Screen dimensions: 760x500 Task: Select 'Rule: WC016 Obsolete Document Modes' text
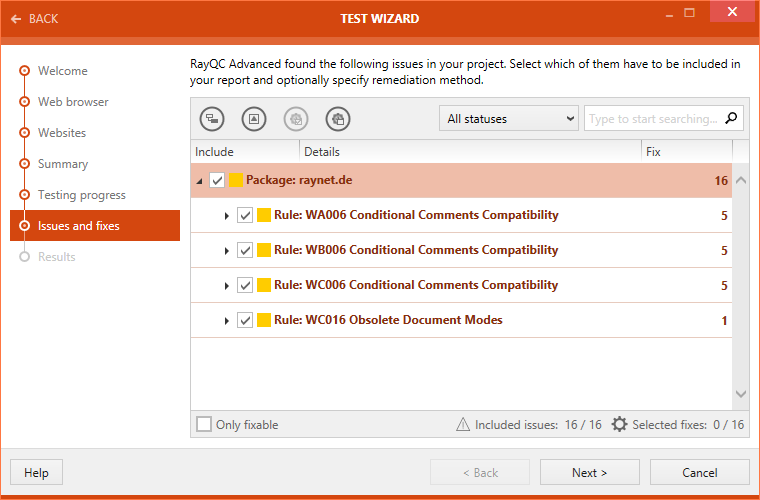(388, 320)
